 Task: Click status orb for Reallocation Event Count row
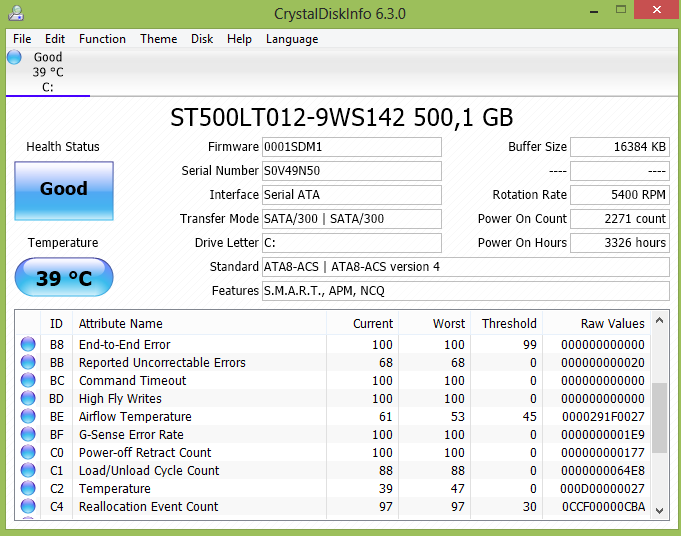[x=28, y=506]
